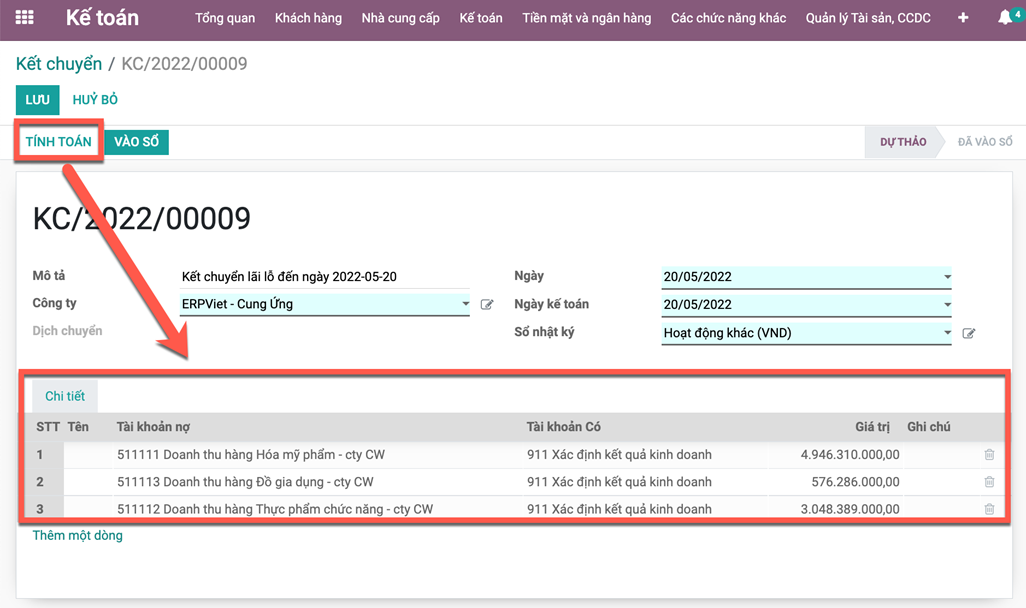Screen dimensions: 1026x608
Task: Click the plus icon in top navigation
Action: point(963,18)
